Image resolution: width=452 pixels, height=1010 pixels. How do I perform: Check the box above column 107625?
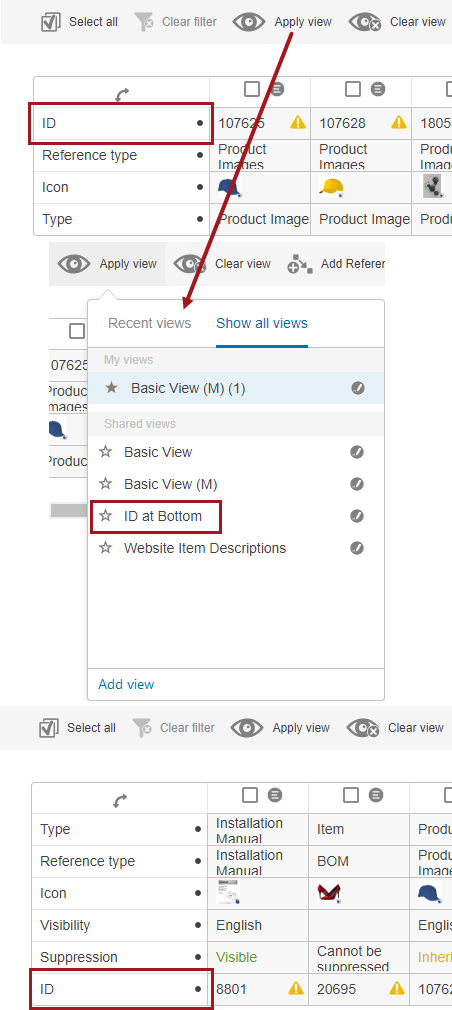tap(252, 88)
